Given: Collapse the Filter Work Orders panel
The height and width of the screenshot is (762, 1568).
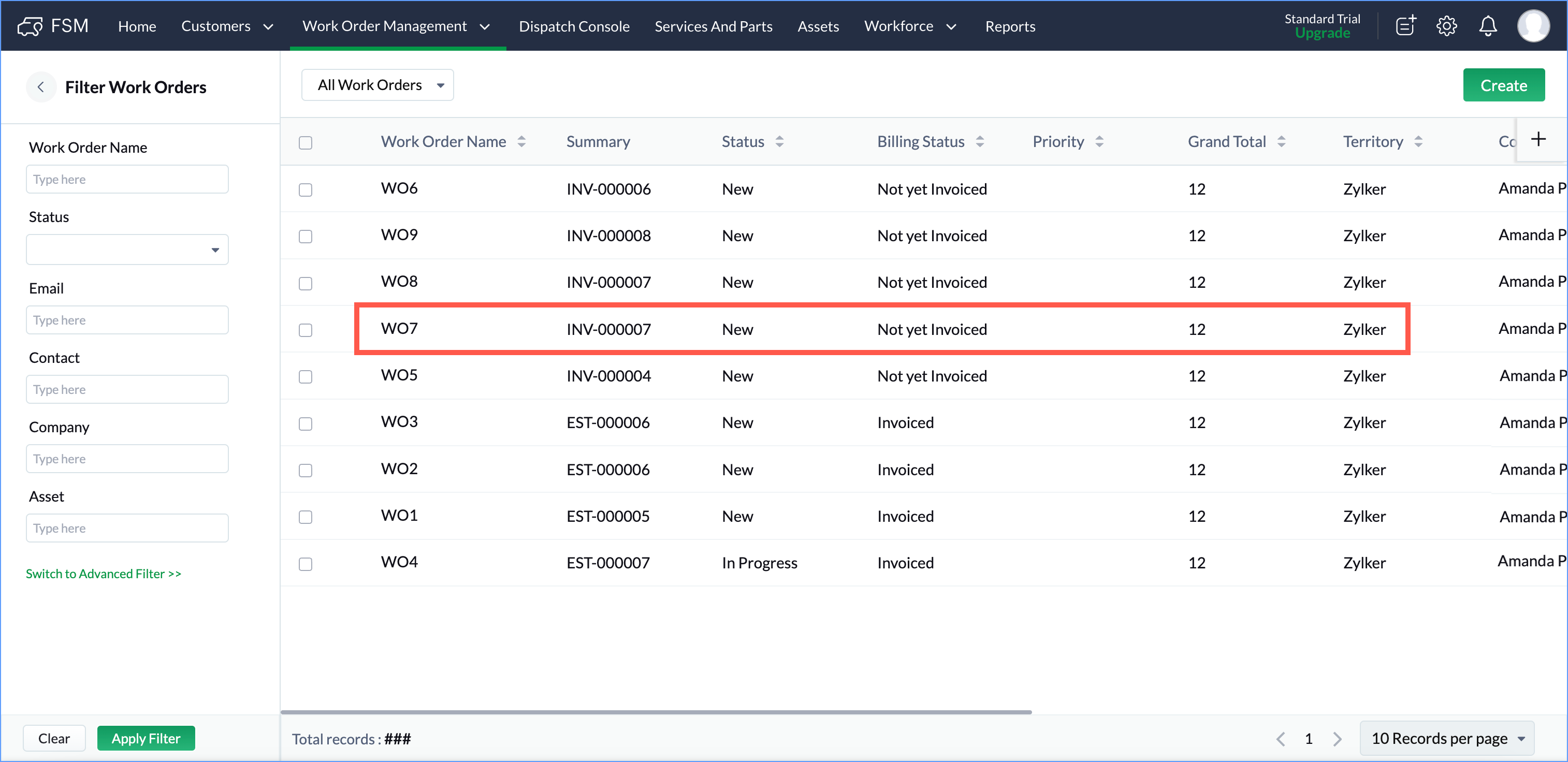Looking at the screenshot, I should (x=41, y=87).
